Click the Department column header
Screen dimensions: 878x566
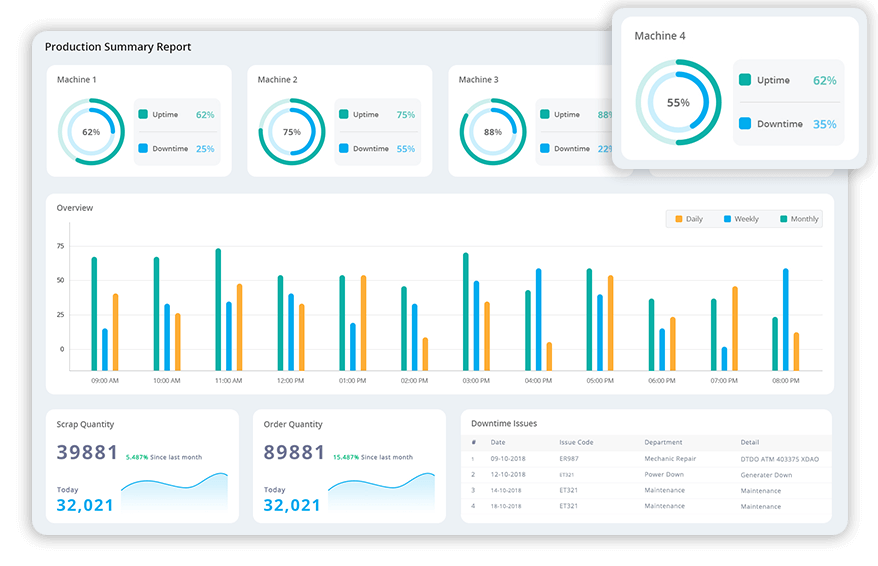pos(663,442)
